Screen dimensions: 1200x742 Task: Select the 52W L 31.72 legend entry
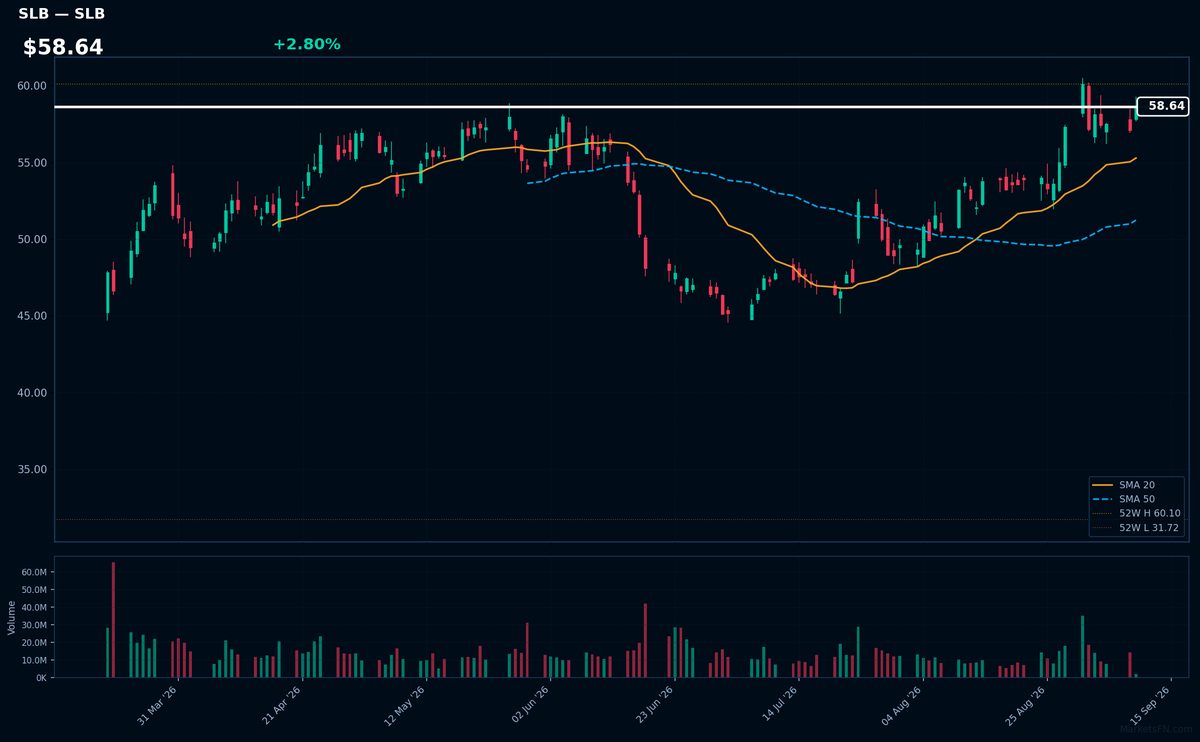tap(1138, 527)
